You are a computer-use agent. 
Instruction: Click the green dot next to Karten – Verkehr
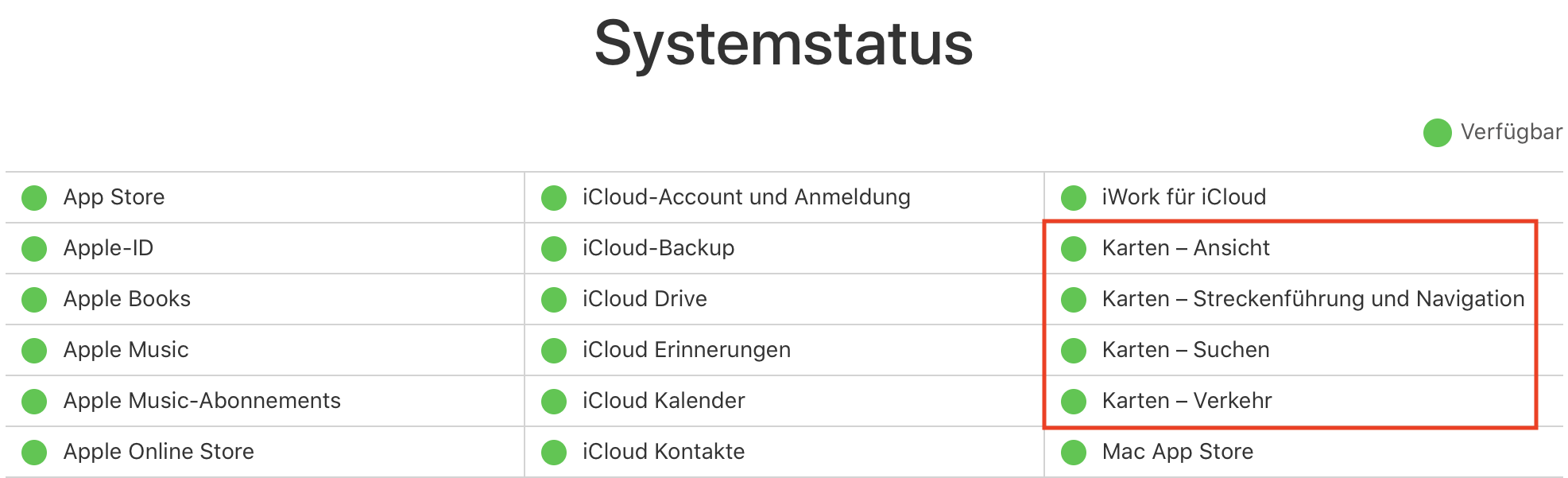(1074, 402)
